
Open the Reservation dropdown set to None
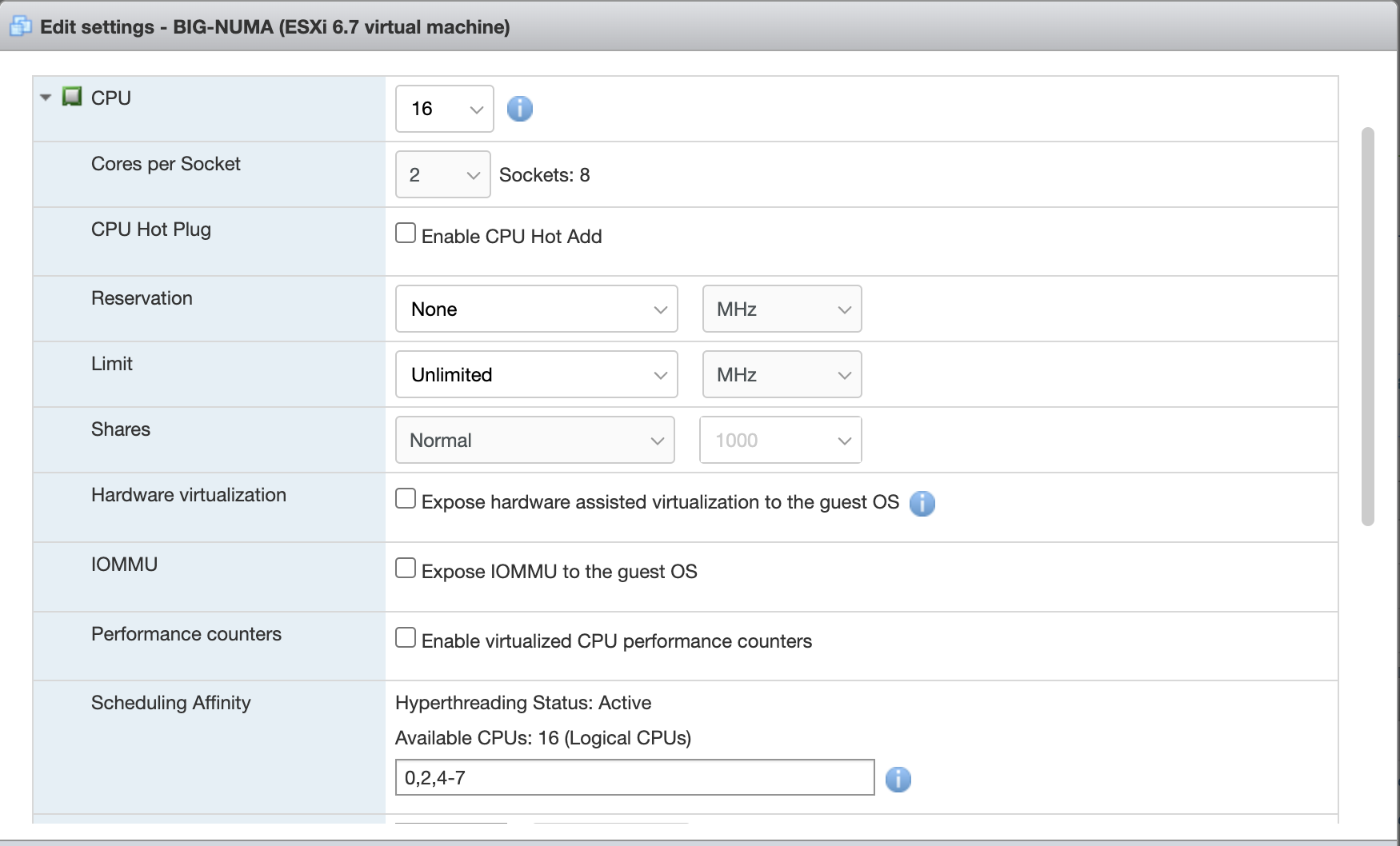[x=536, y=309]
